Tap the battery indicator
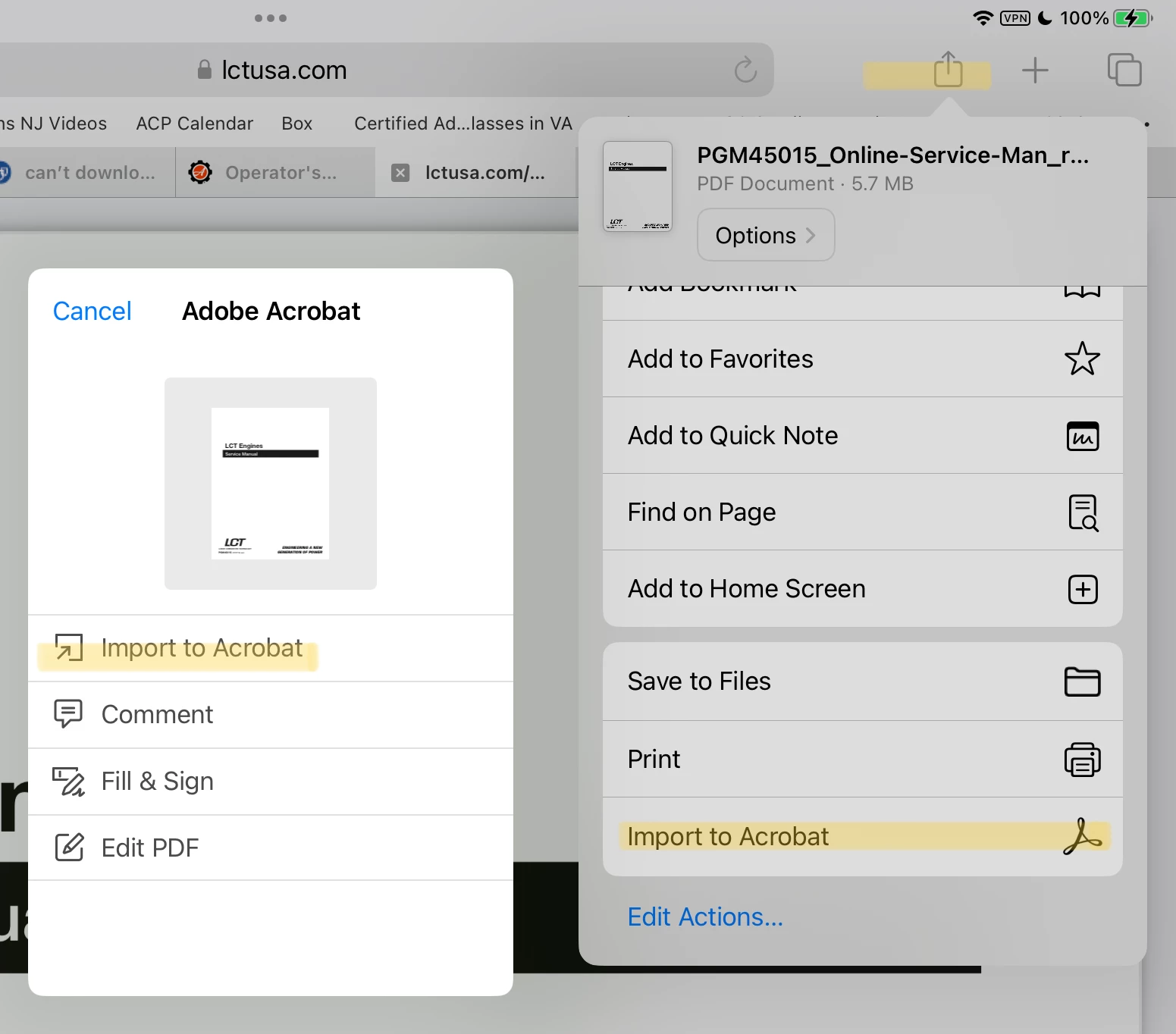 click(1133, 17)
